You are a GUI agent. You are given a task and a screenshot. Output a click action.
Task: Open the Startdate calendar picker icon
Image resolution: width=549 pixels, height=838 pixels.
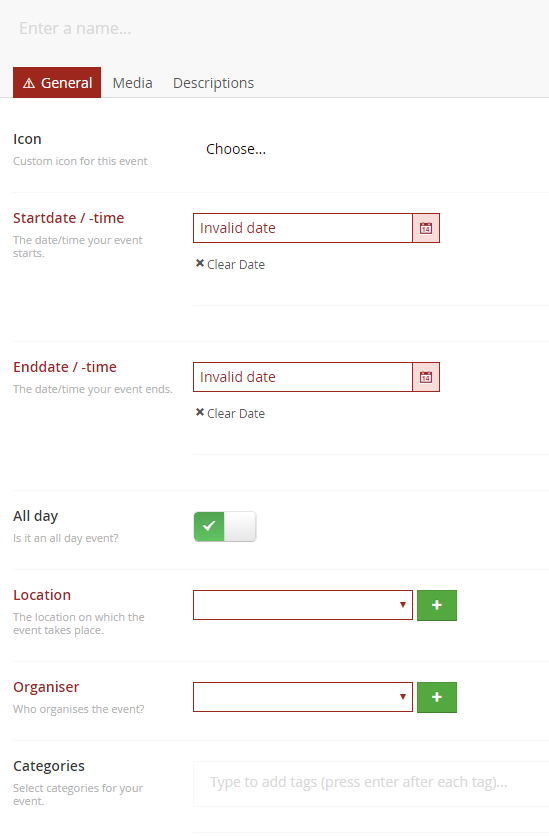(426, 228)
